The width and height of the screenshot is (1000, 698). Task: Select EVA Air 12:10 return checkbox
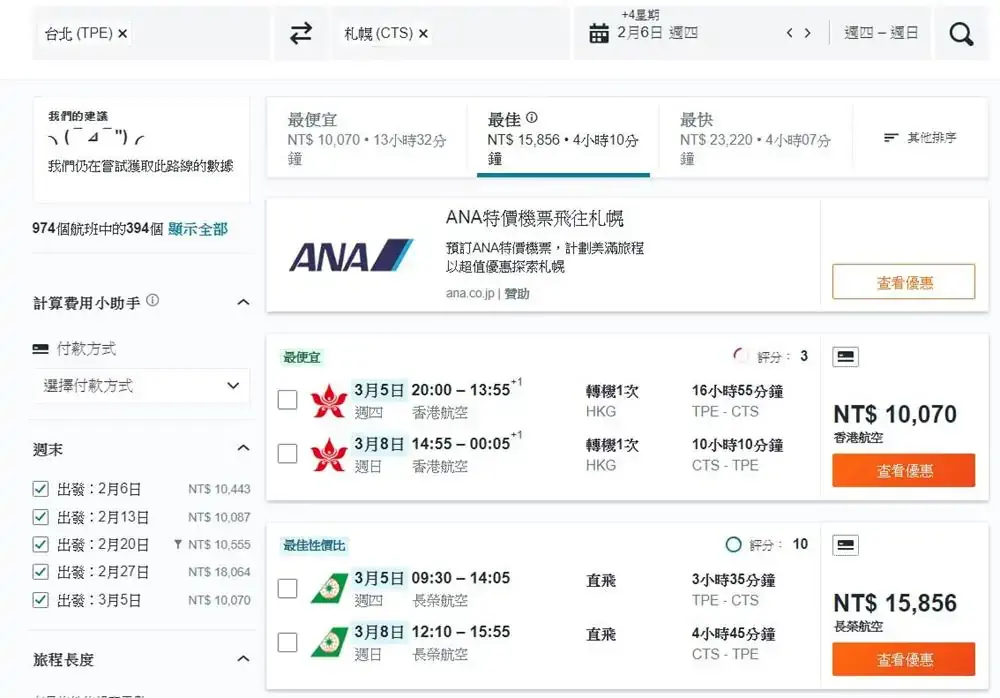coord(288,642)
